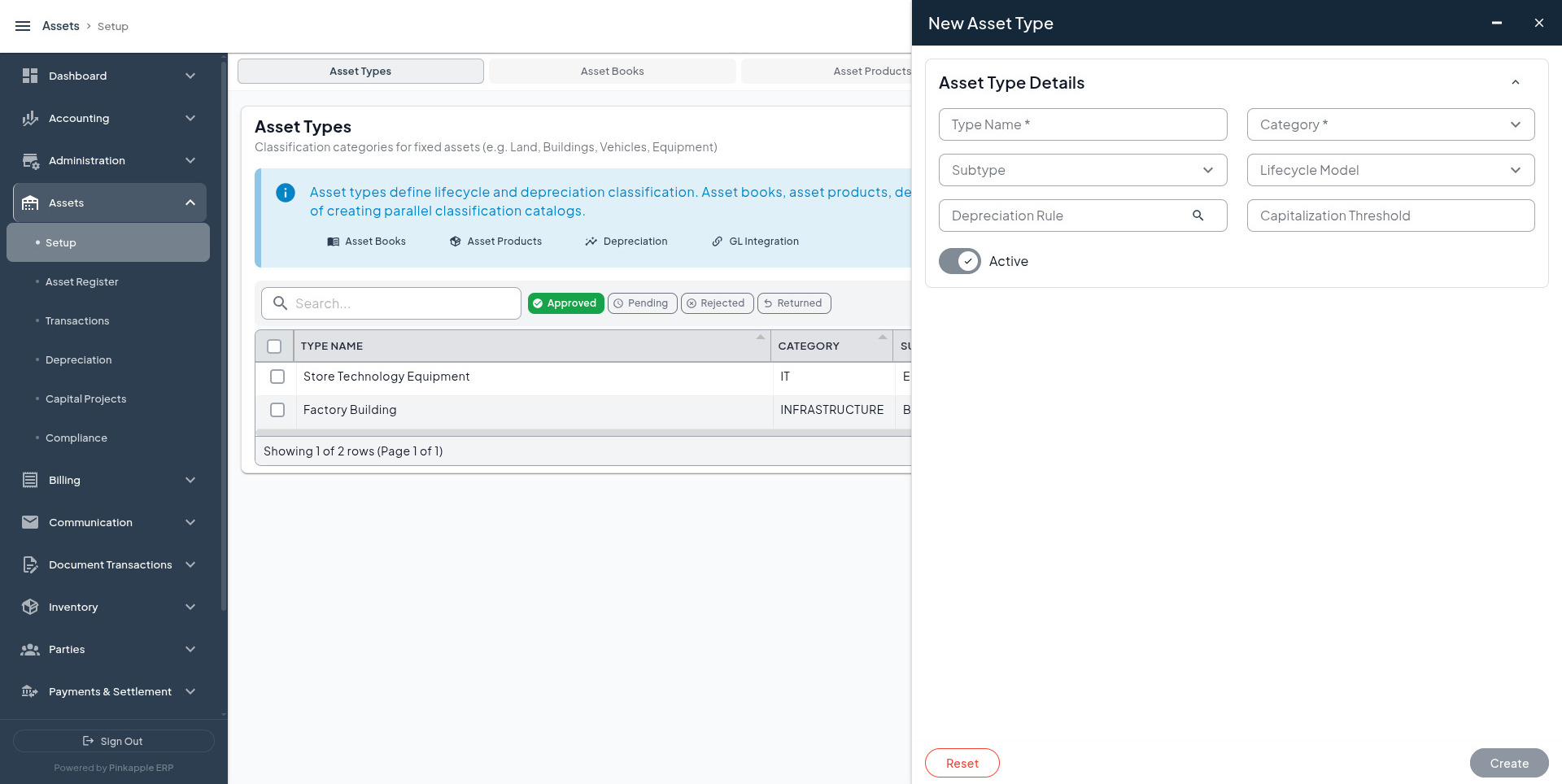
Task: Open Asset Register in sidebar
Action: coord(81,281)
